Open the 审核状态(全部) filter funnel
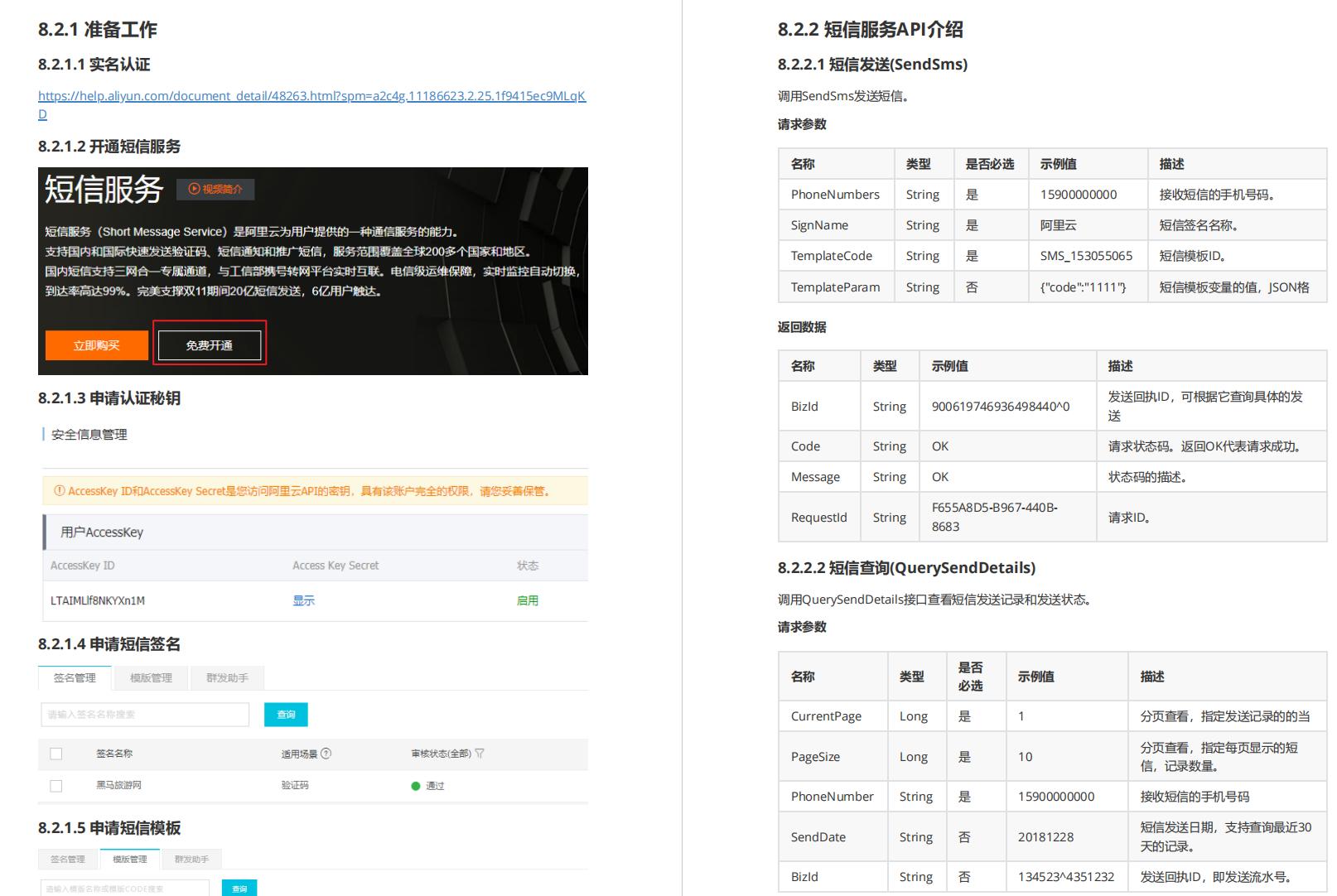The height and width of the screenshot is (896, 1337). point(480,754)
